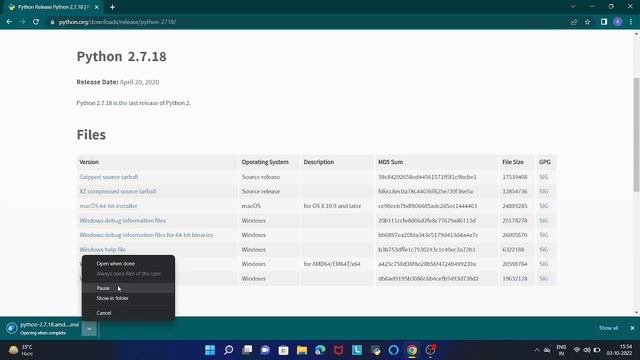Open SIG link for macOS installer row
The width and height of the screenshot is (640, 360).
pyautogui.click(x=543, y=206)
